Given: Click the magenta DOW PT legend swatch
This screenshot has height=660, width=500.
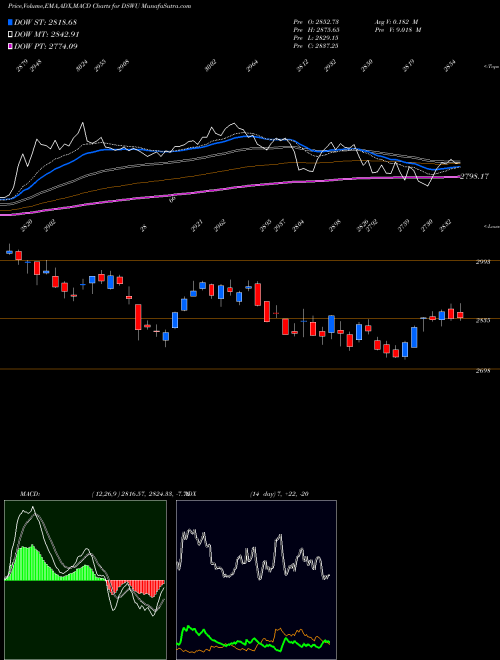Looking at the screenshot, I should (x=11, y=46).
